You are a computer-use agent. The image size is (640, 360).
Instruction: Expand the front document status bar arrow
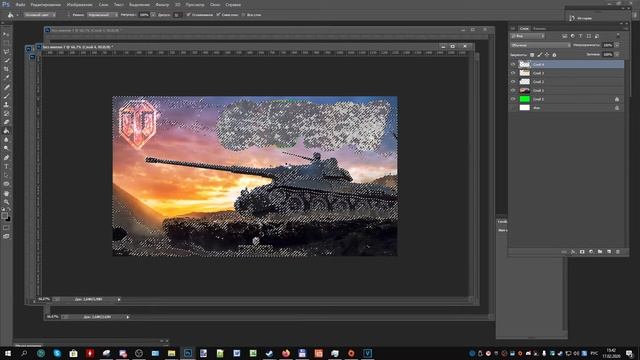pos(119,300)
